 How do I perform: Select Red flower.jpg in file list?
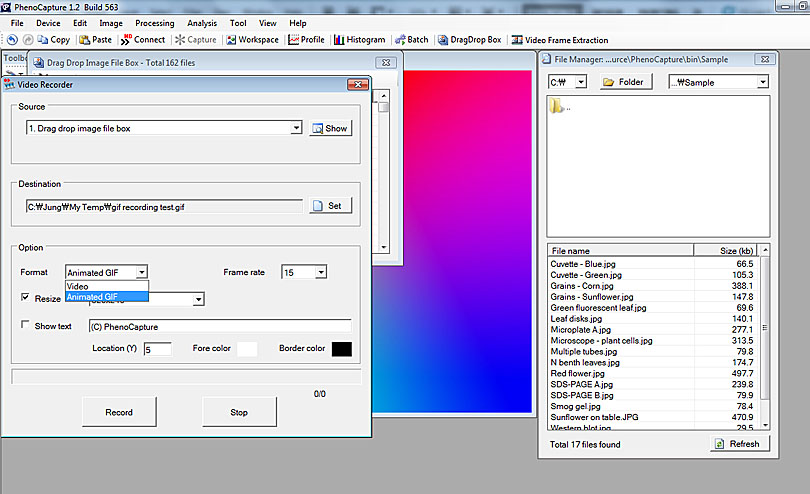(579, 373)
